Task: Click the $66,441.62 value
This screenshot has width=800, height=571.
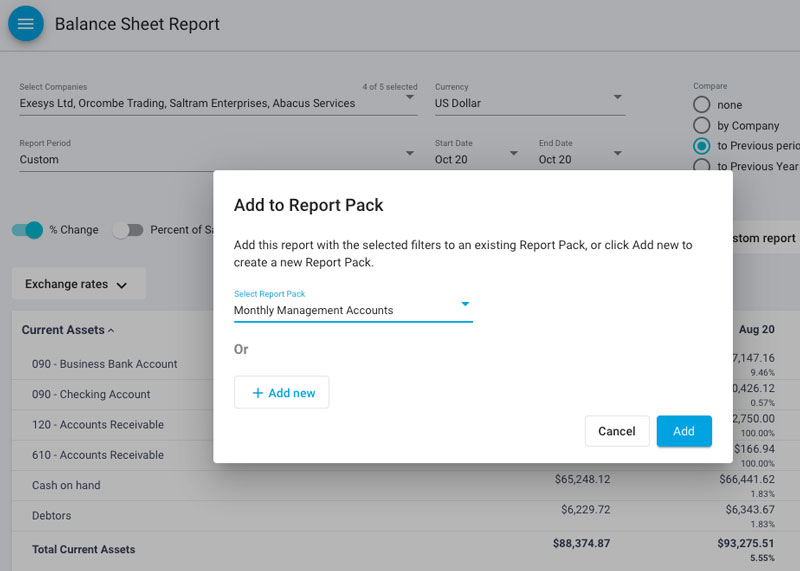Action: (x=747, y=479)
